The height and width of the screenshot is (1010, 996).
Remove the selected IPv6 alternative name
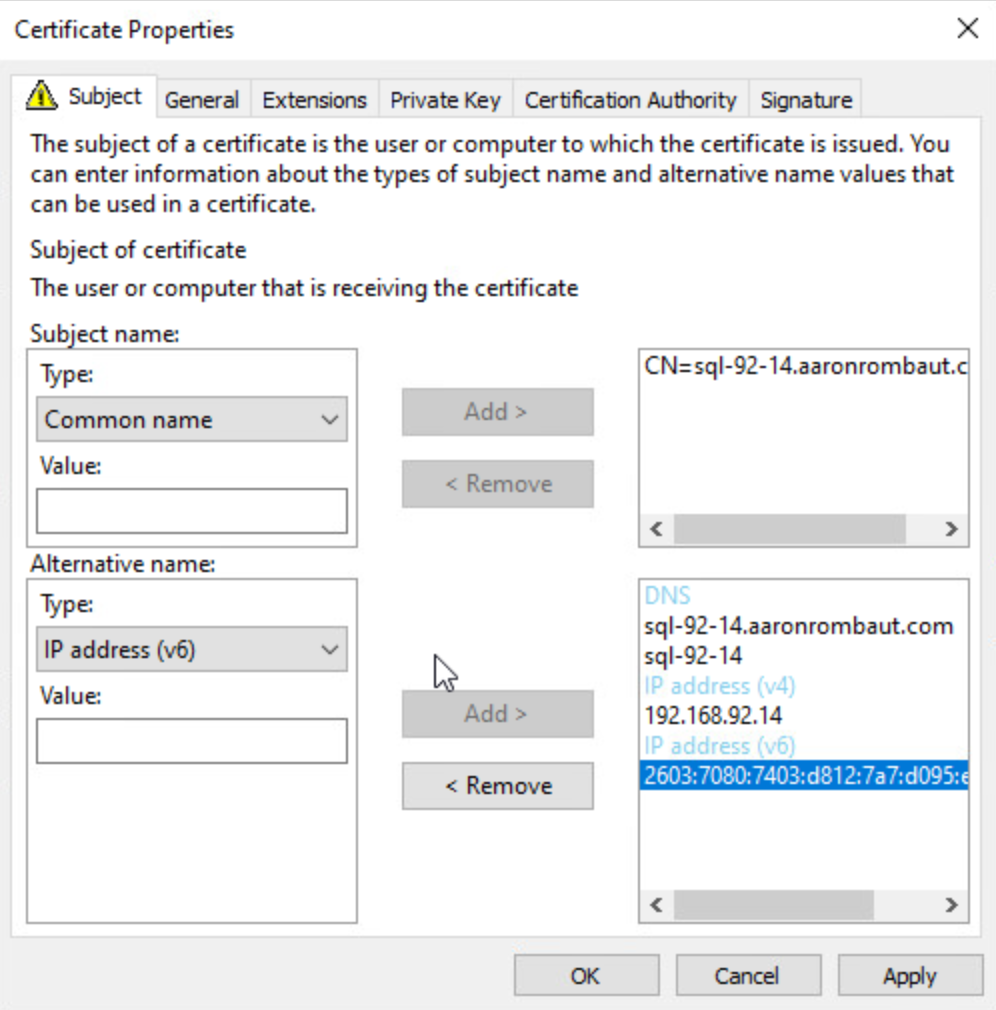[x=497, y=786]
